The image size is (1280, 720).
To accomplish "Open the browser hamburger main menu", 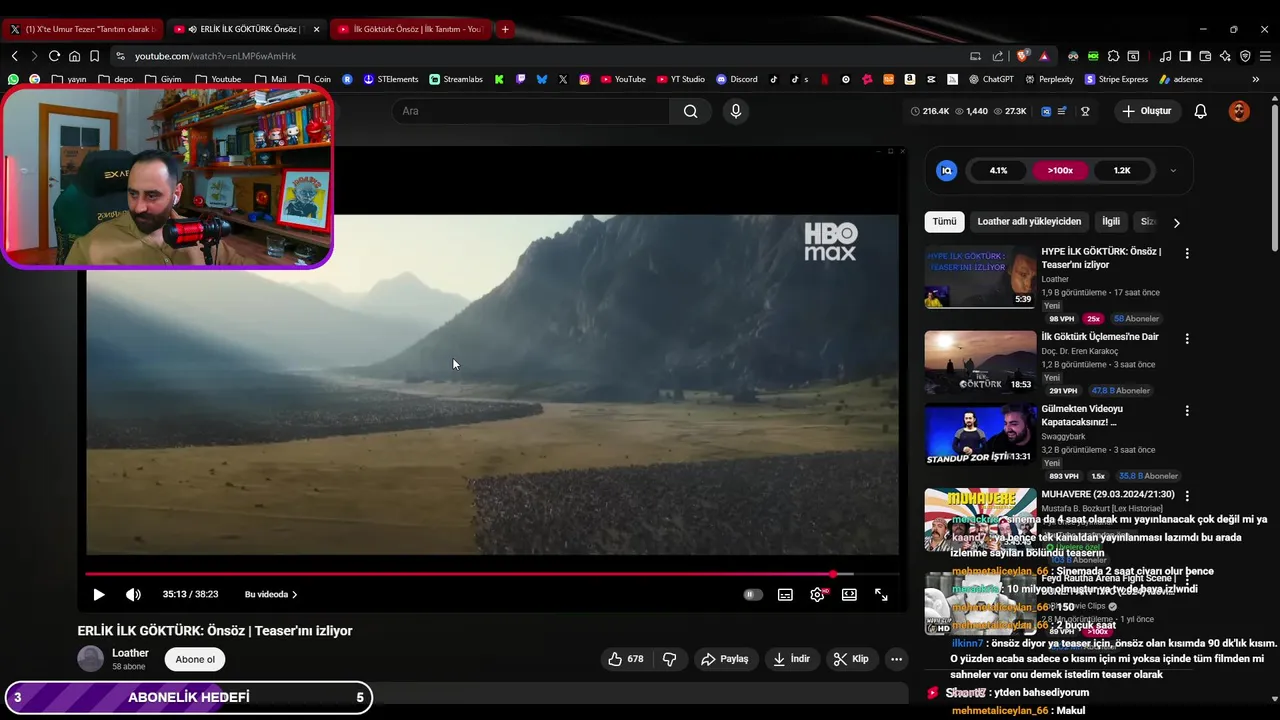I will [1266, 56].
